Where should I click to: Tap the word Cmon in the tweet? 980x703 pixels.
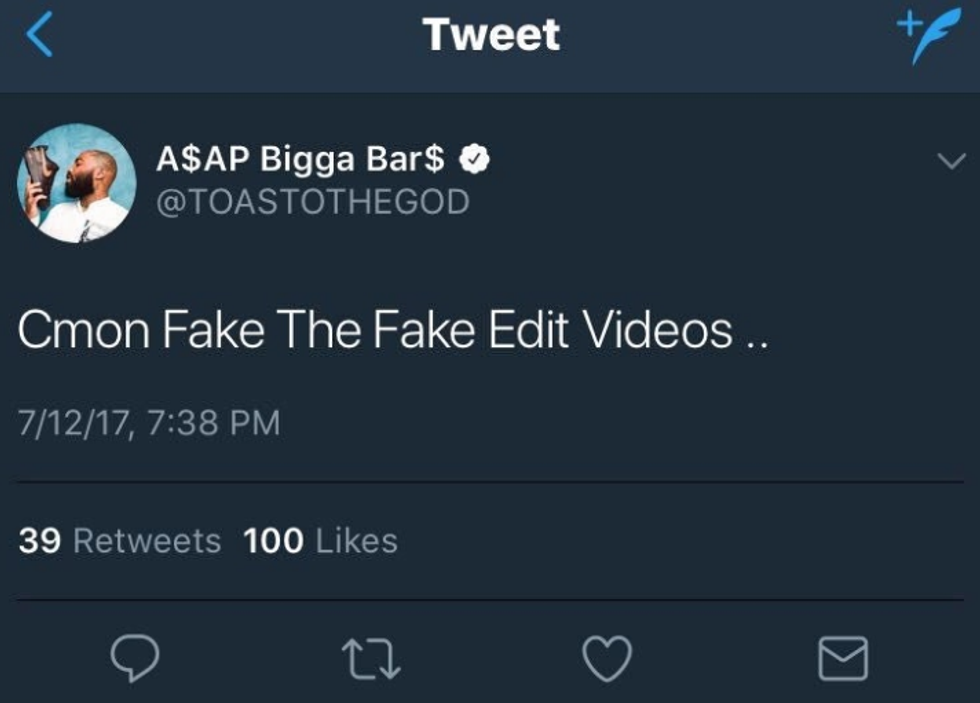[x=82, y=330]
